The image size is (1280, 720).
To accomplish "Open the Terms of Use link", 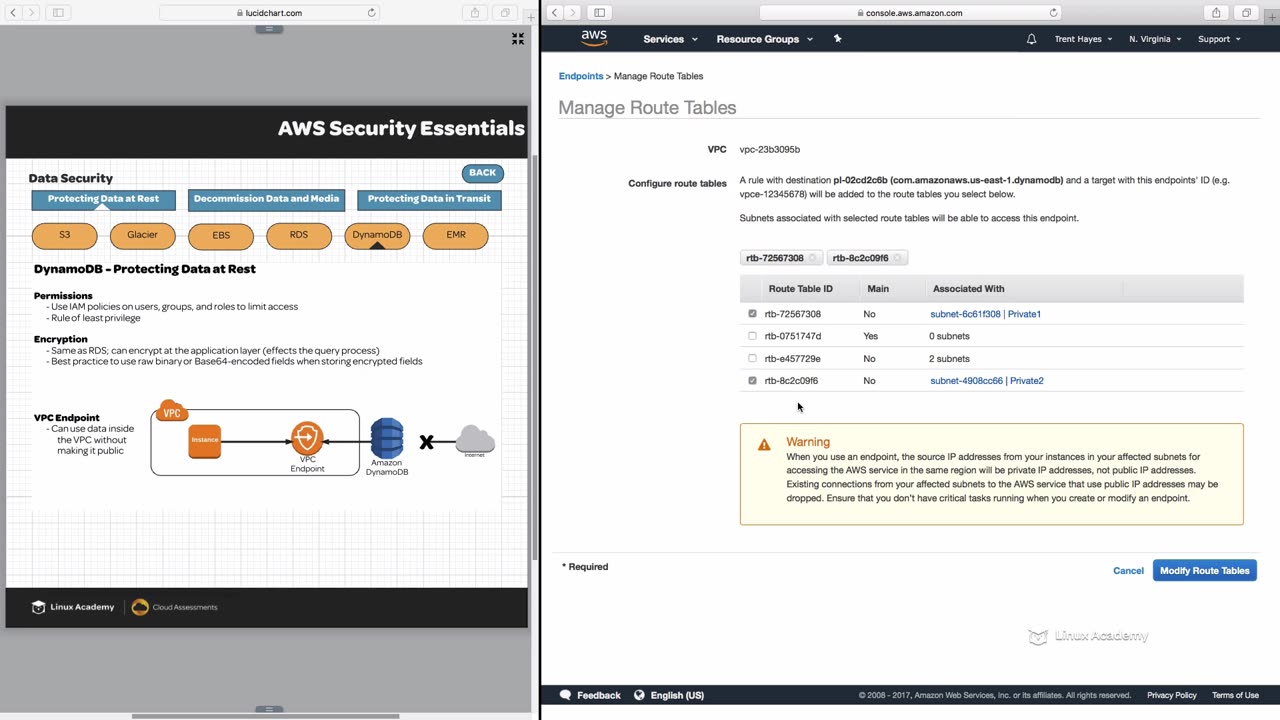I will coord(1235,695).
